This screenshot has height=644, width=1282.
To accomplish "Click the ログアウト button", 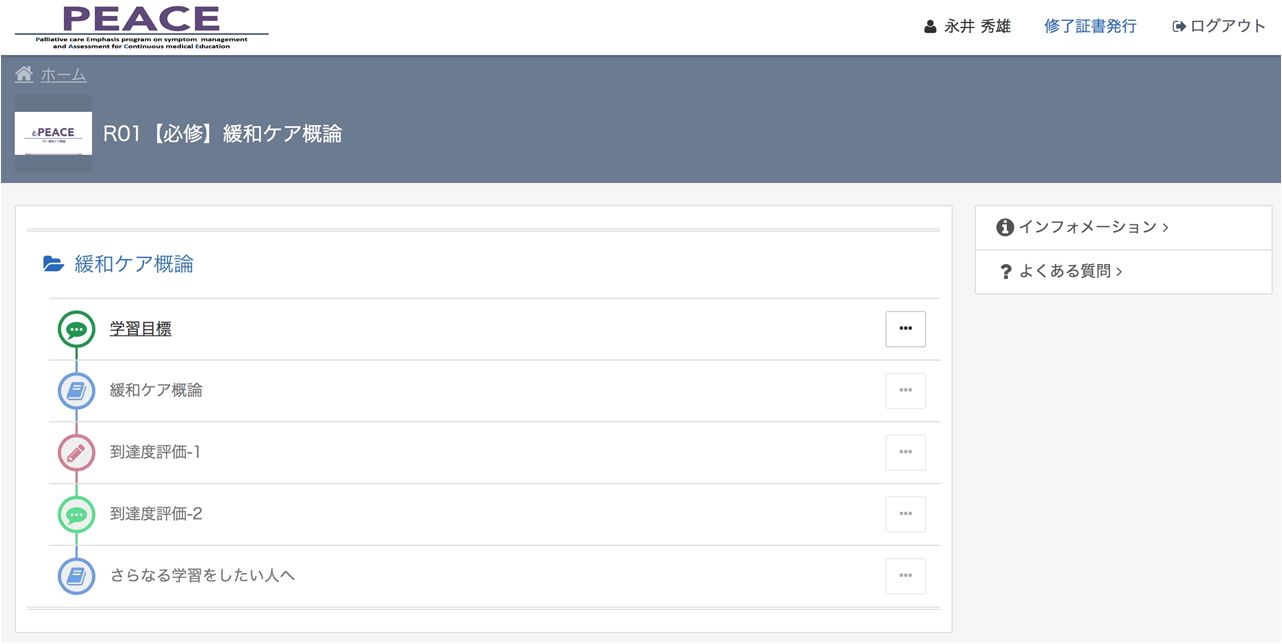I will [1219, 27].
